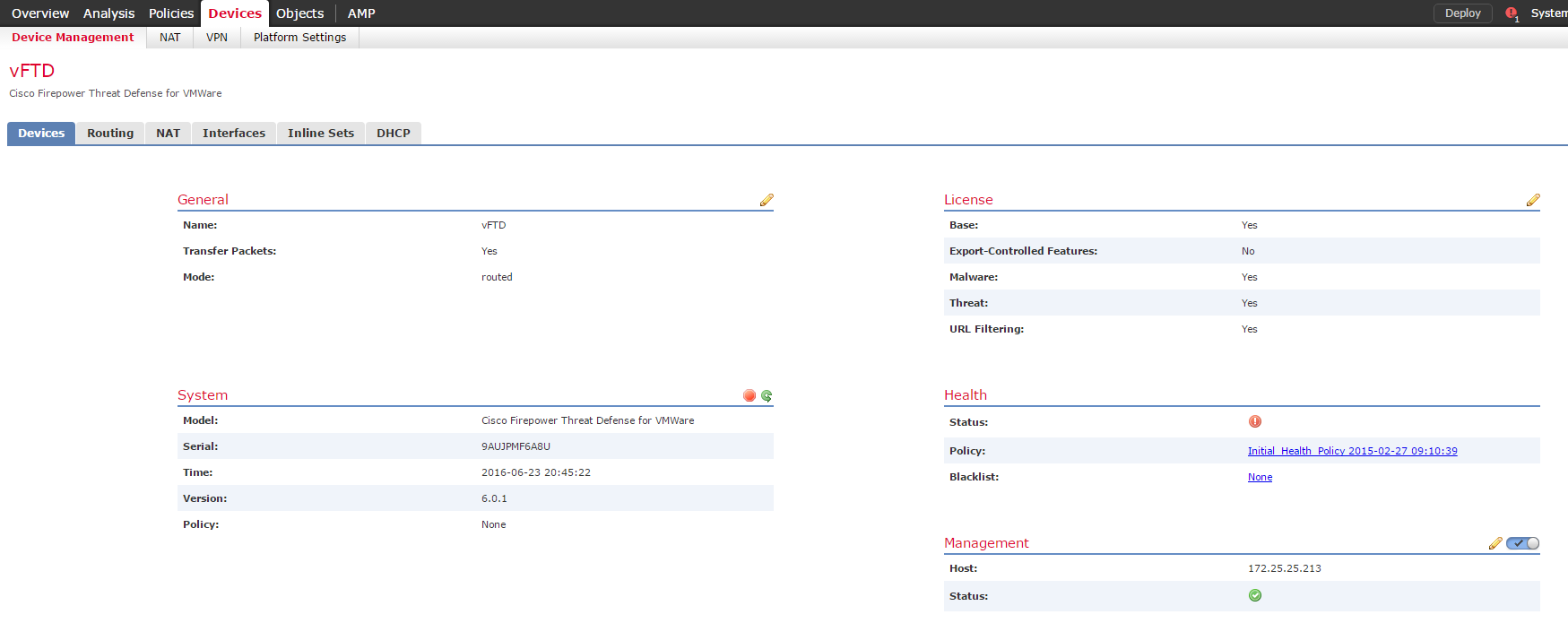Click the Mode value routed
The height and width of the screenshot is (623, 1568).
(x=497, y=277)
